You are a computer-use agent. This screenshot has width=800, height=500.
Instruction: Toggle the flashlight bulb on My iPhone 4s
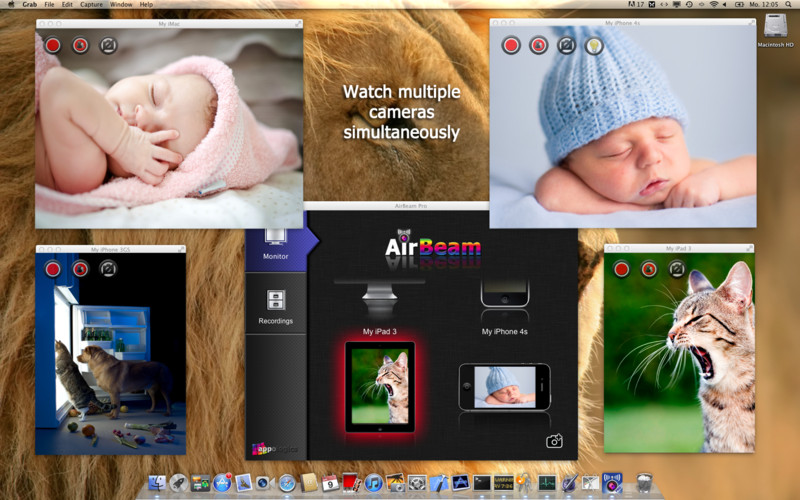pyautogui.click(x=594, y=45)
